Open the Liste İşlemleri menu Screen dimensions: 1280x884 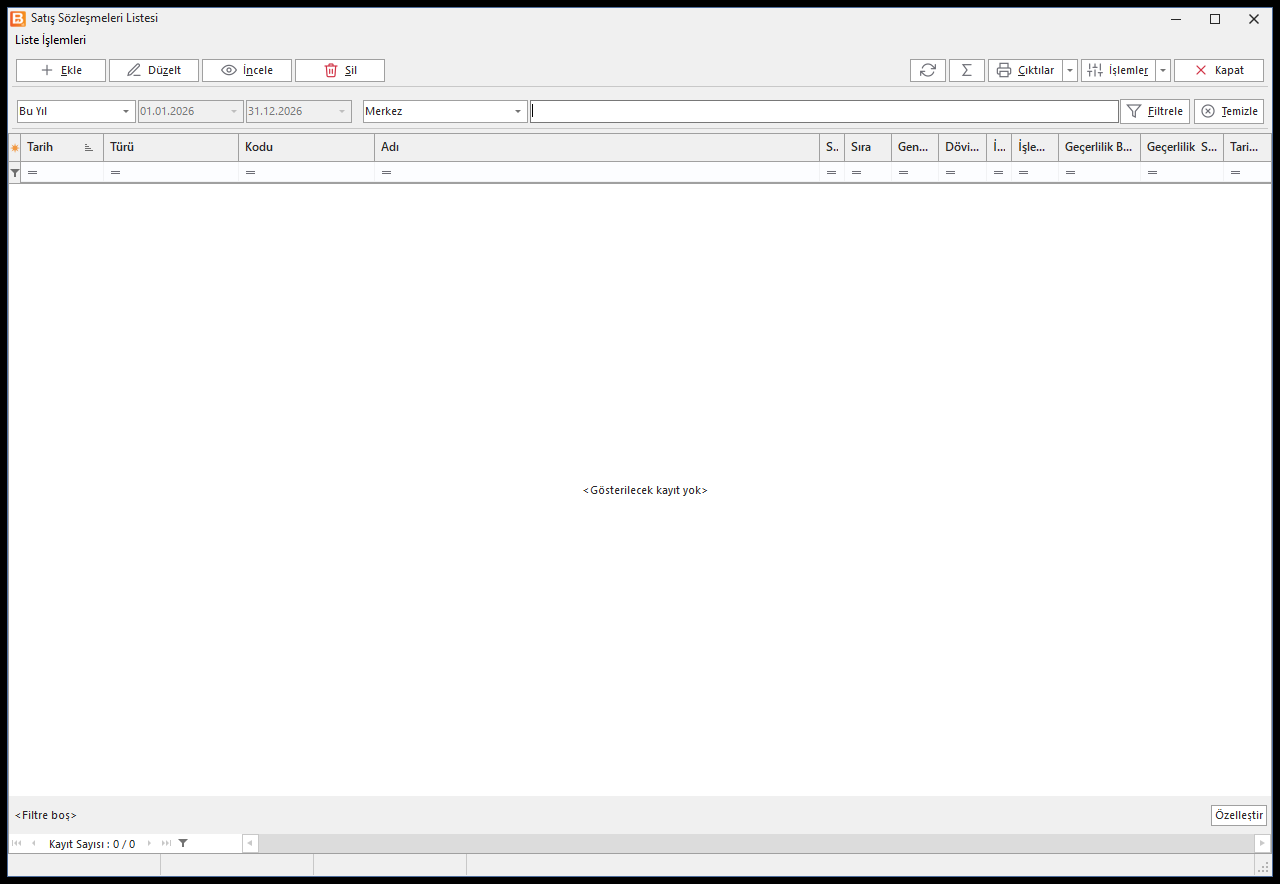point(50,40)
